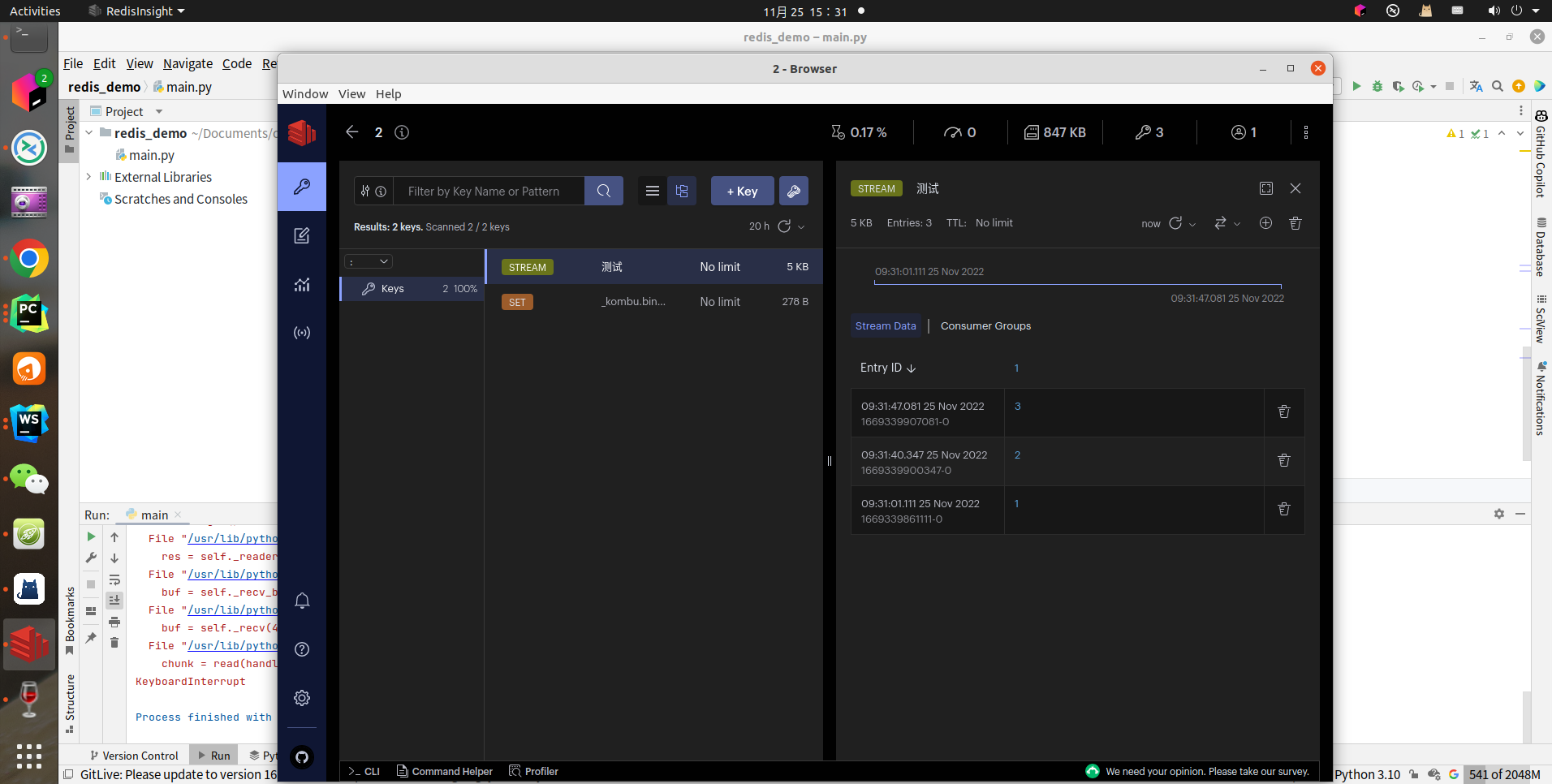Open the View menu in RedisInsight
Screen dimensions: 1552x784
[x=351, y=94]
